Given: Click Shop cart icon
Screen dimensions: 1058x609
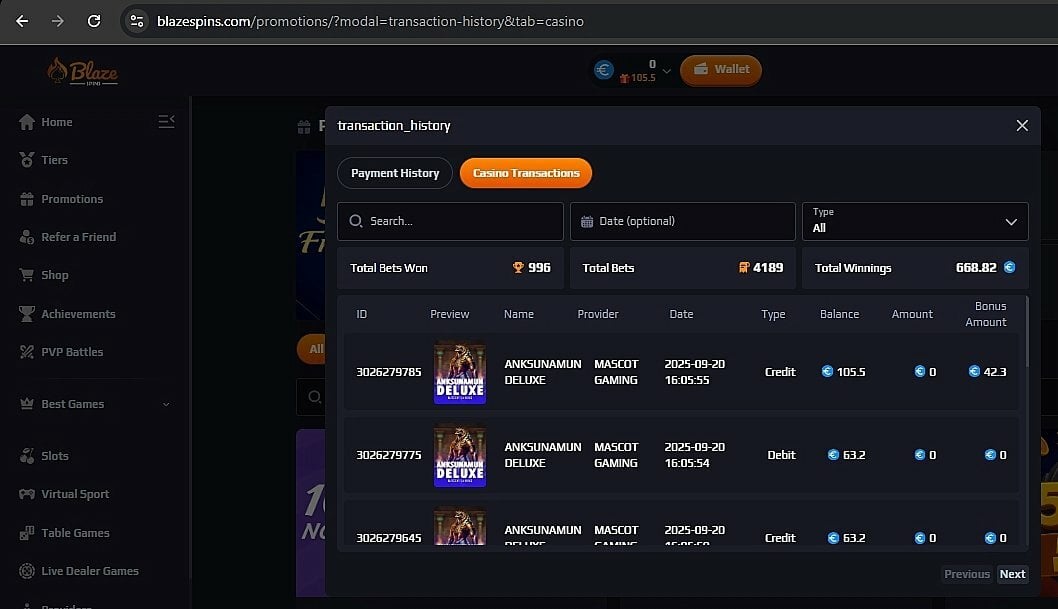Looking at the screenshot, I should click(x=27, y=275).
